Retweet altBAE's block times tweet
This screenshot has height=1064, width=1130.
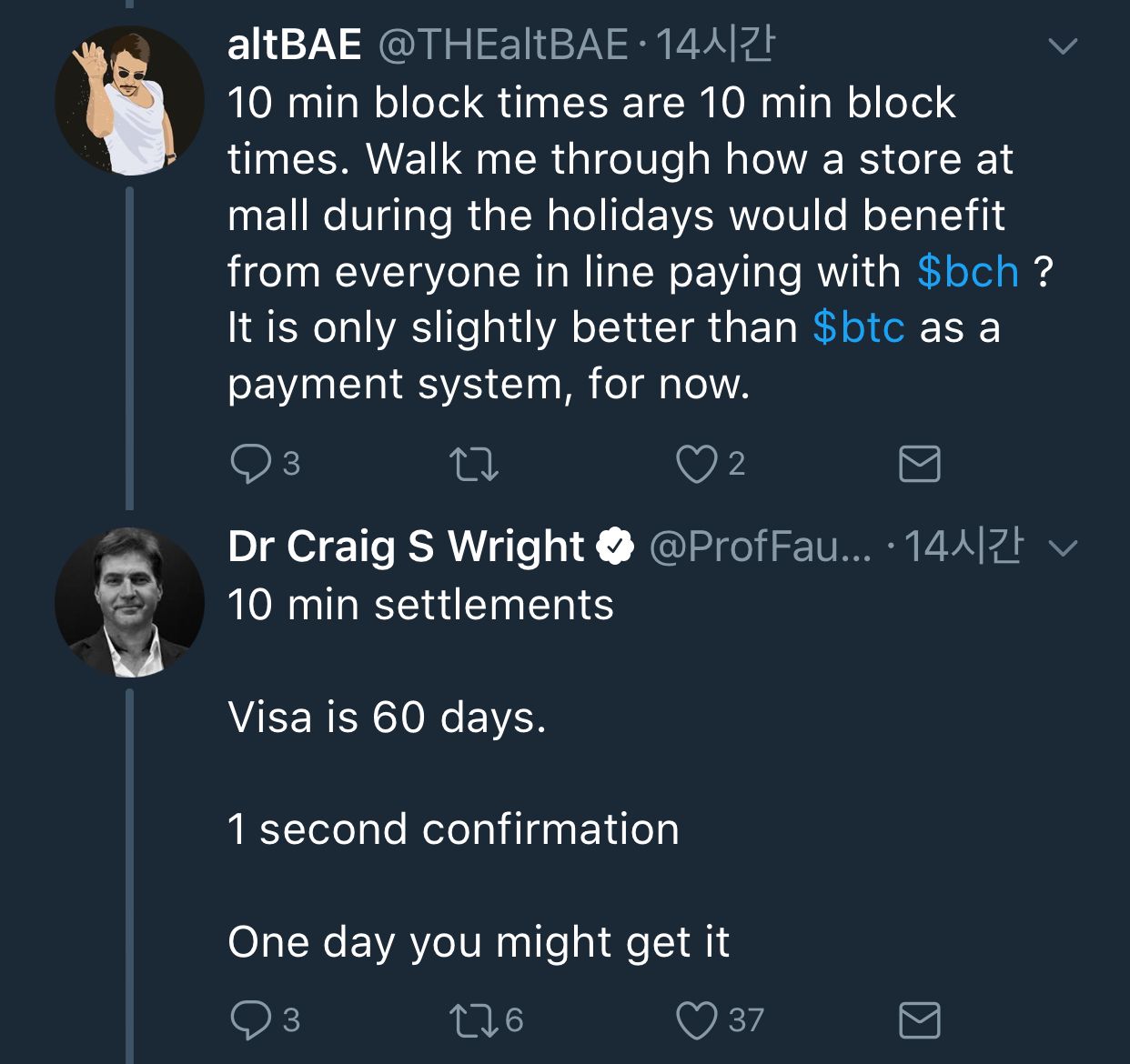tap(475, 465)
